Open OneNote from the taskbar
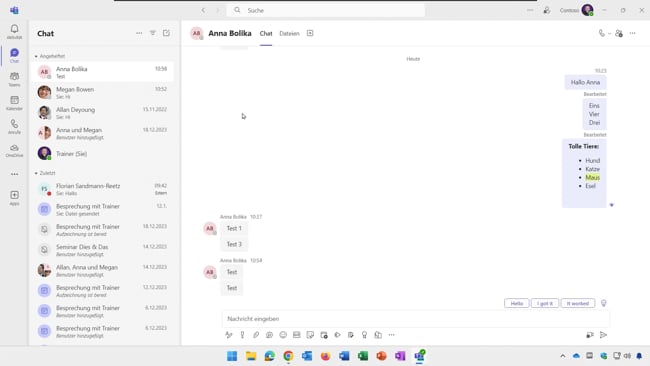The image size is (650, 366). 400,356
